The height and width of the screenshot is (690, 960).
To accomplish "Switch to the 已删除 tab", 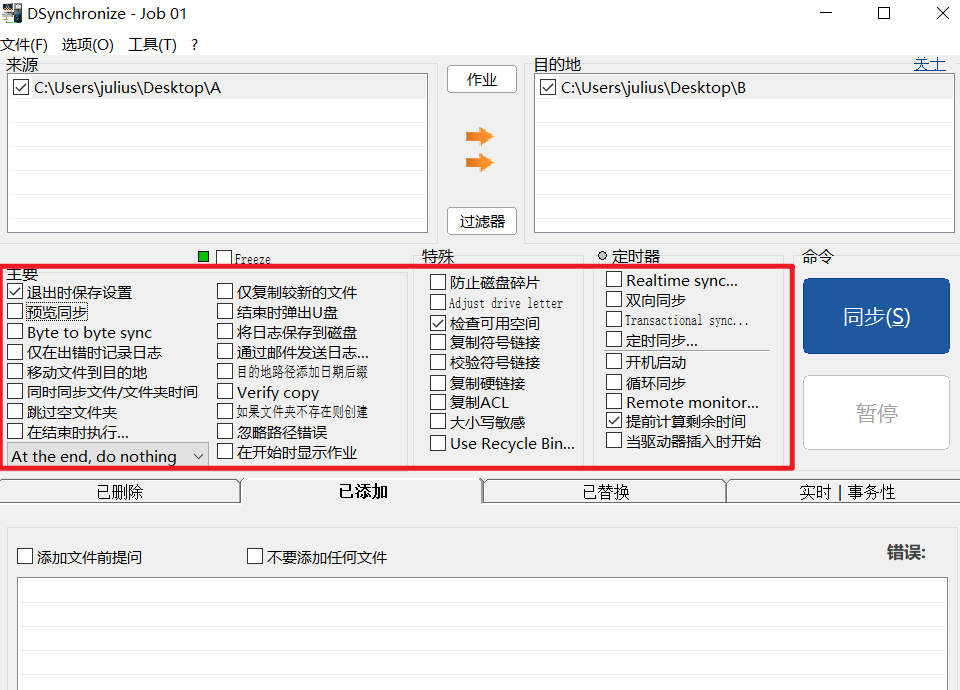I will point(120,491).
